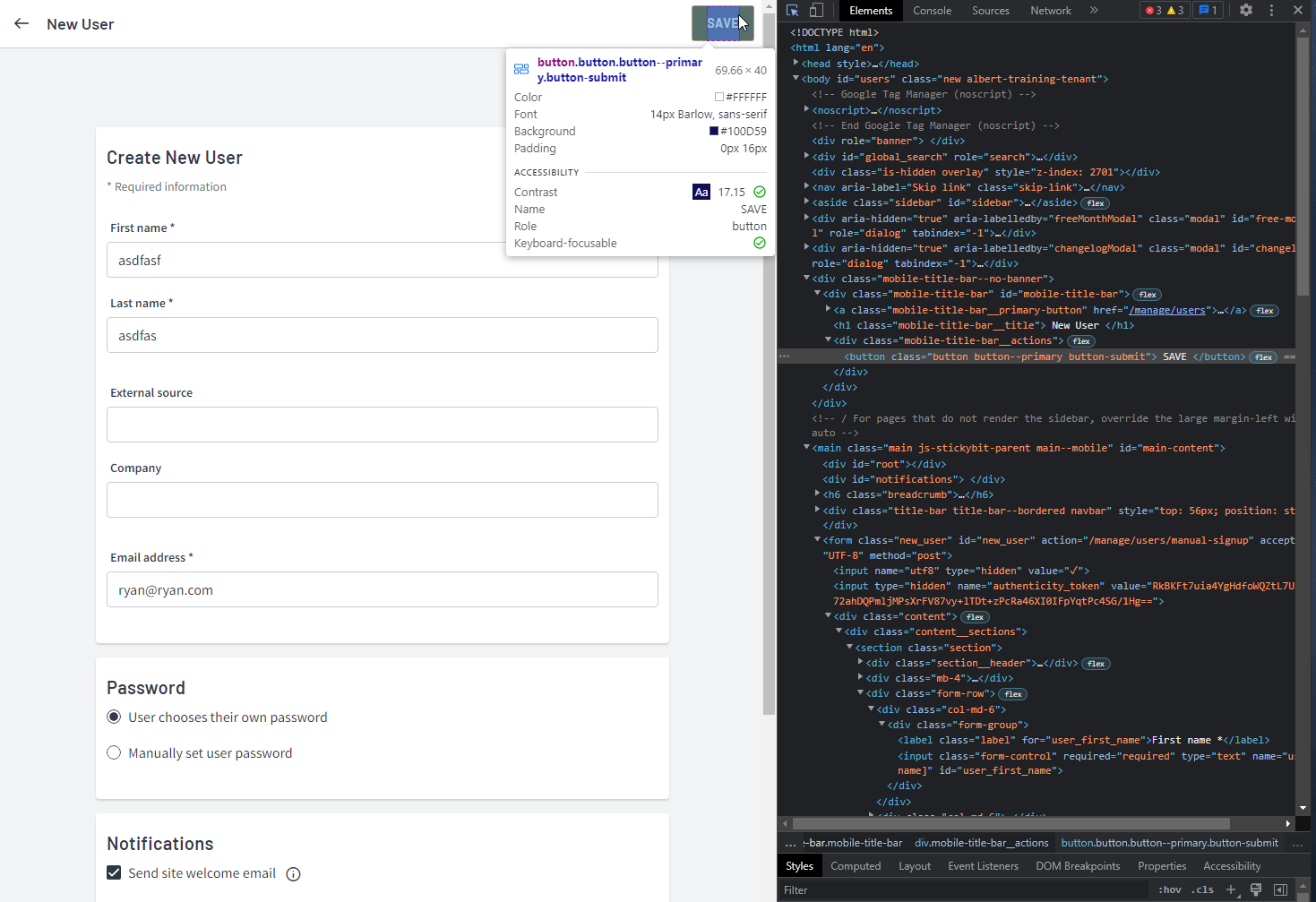The height and width of the screenshot is (902, 1316).
Task: Open the Layout pane
Action: [915, 866]
